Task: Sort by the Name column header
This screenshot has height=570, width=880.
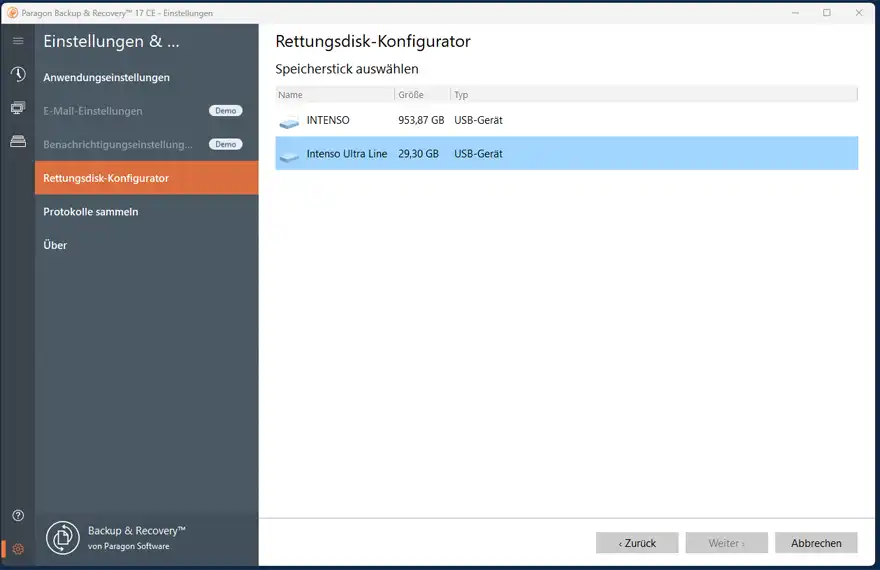Action: click(335, 95)
